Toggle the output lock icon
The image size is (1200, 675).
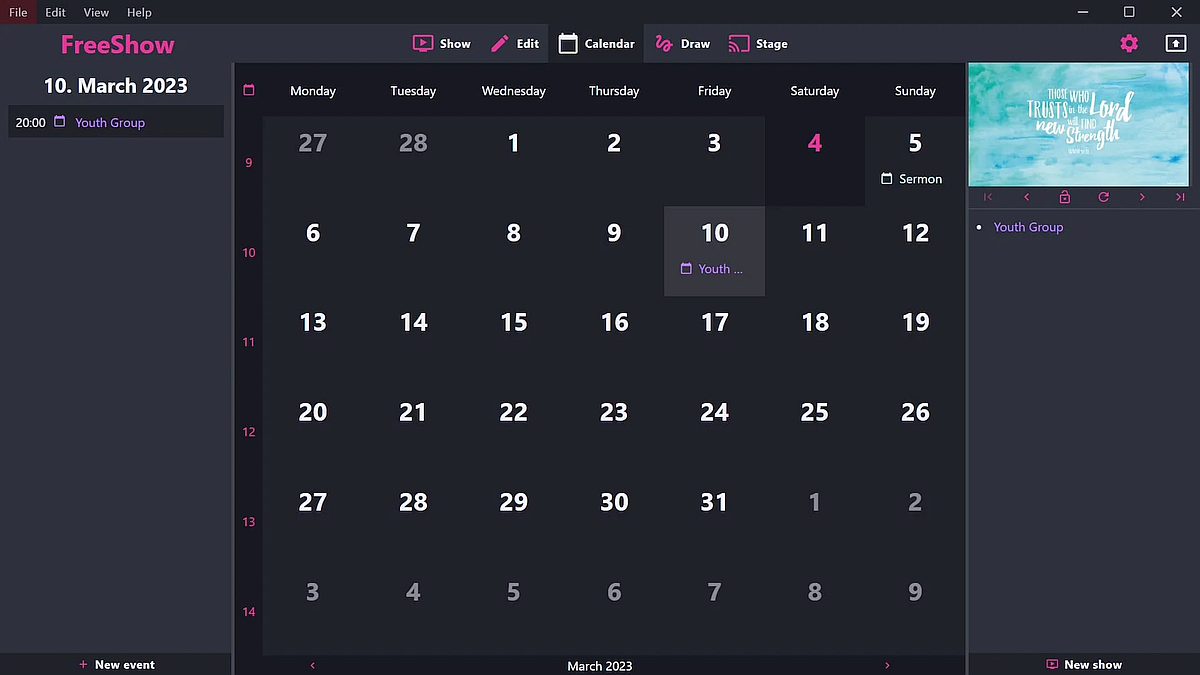(x=1064, y=197)
